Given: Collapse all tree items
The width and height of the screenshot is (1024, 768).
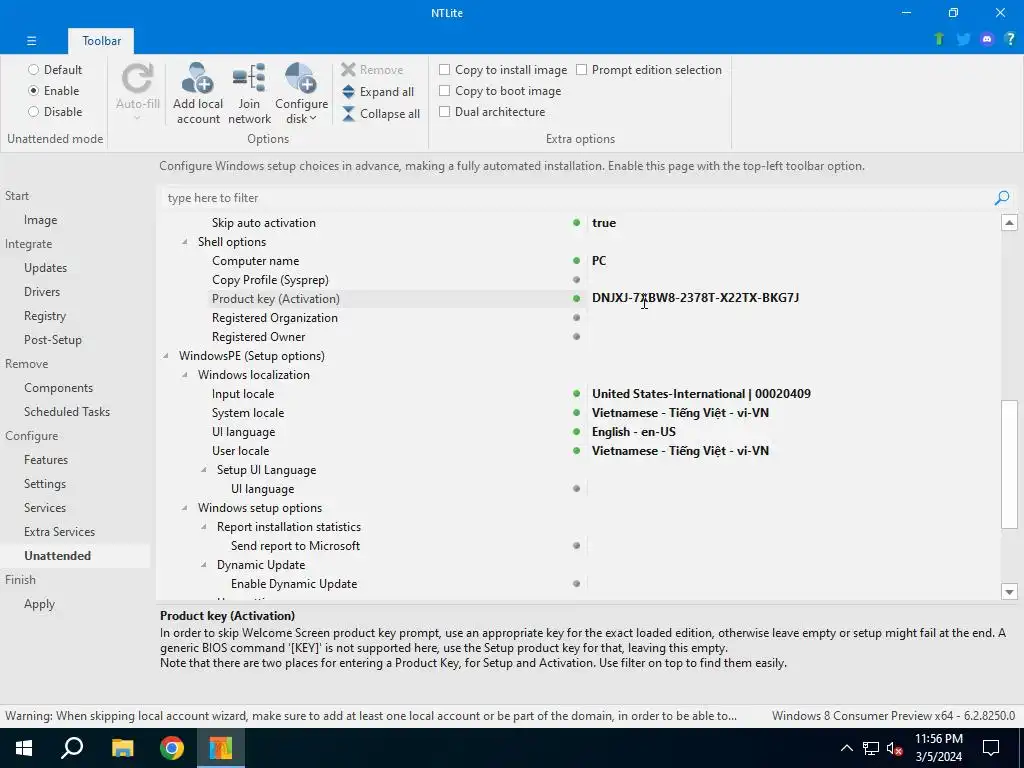Looking at the screenshot, I should (x=381, y=114).
